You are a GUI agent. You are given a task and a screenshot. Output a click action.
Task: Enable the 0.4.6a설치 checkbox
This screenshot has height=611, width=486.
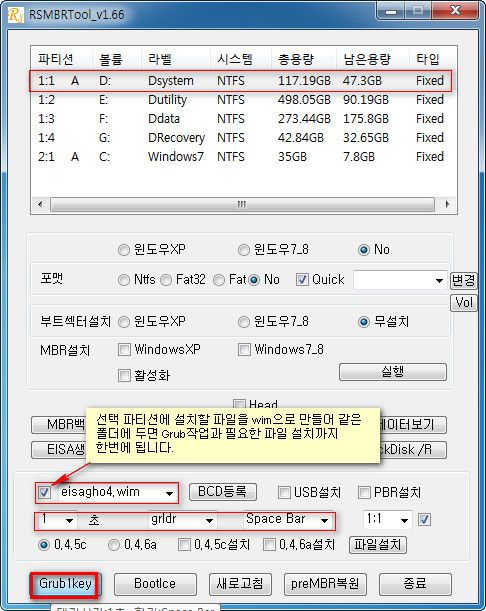click(x=269, y=545)
